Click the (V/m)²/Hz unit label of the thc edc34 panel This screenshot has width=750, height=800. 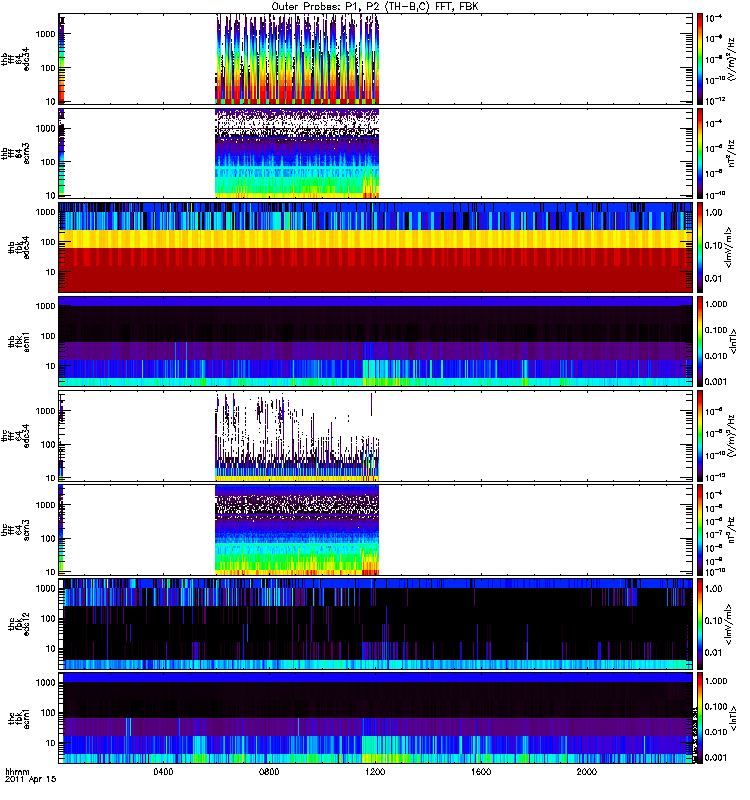coord(731,436)
